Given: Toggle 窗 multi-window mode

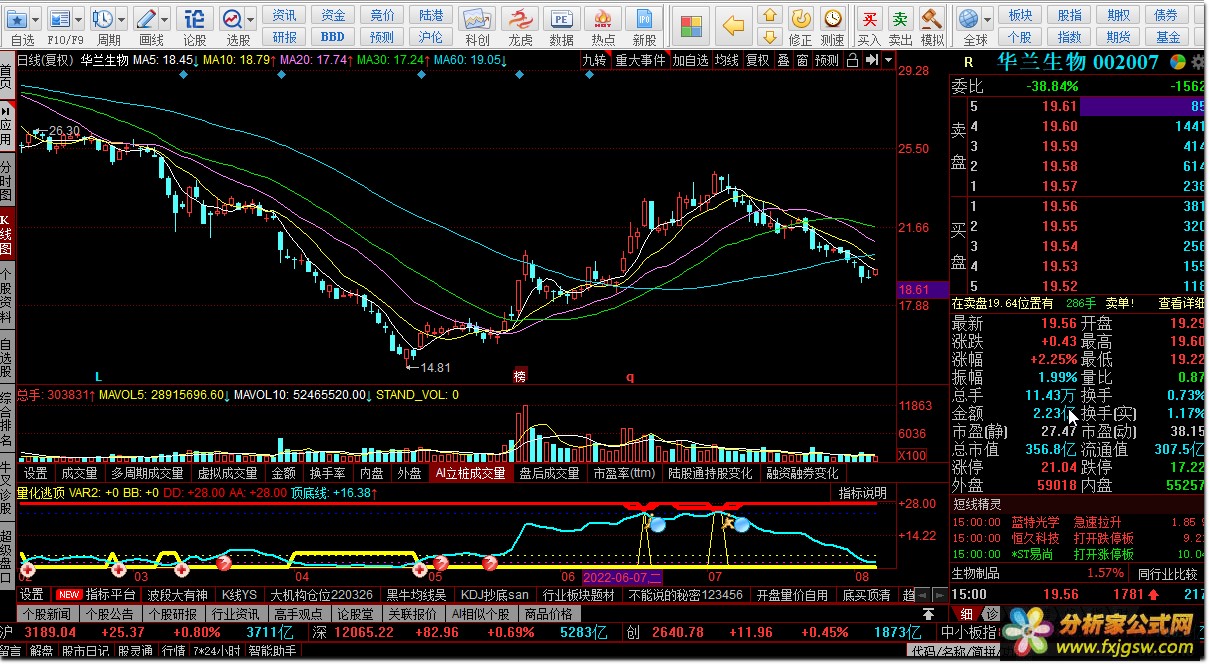Looking at the screenshot, I should tap(802, 60).
